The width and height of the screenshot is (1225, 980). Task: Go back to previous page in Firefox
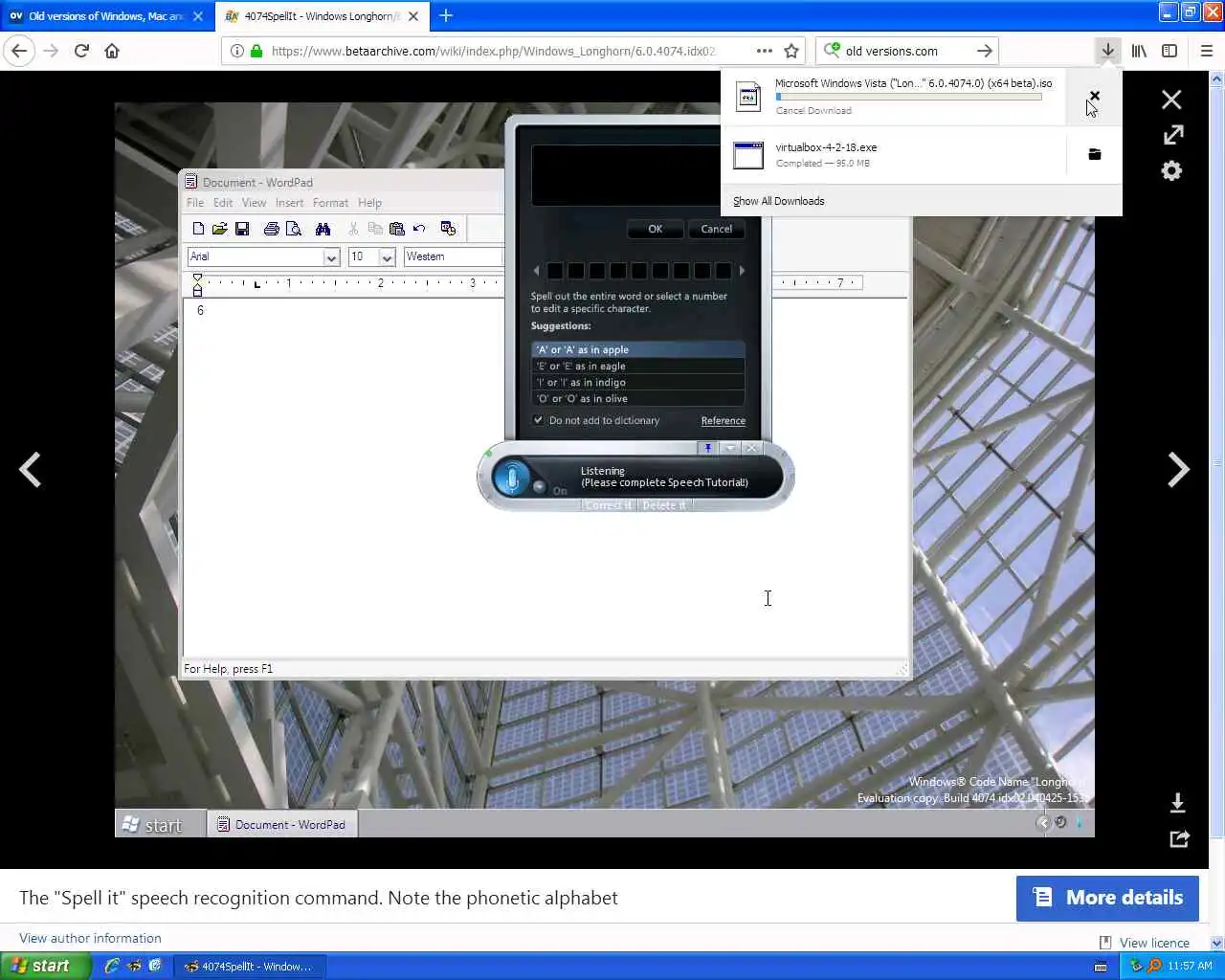pyautogui.click(x=20, y=51)
